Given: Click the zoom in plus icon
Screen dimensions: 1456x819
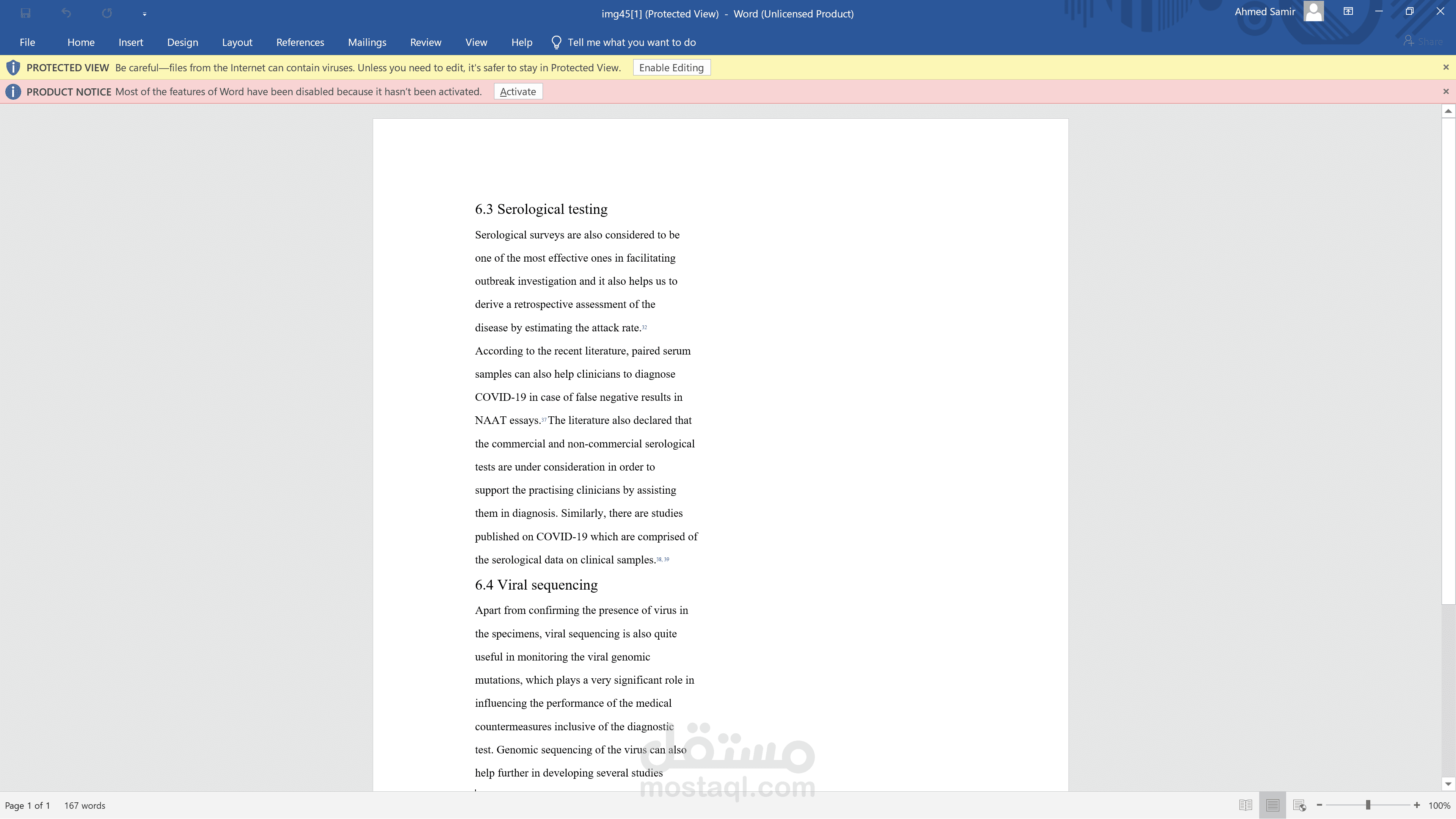Looking at the screenshot, I should (1417, 805).
